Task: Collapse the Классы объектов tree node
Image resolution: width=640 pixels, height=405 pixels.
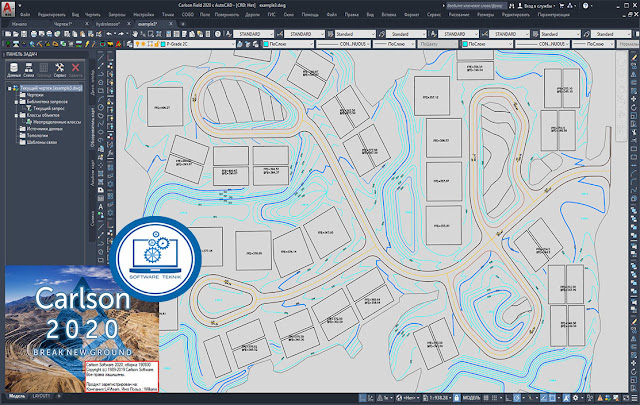Action: [16, 115]
